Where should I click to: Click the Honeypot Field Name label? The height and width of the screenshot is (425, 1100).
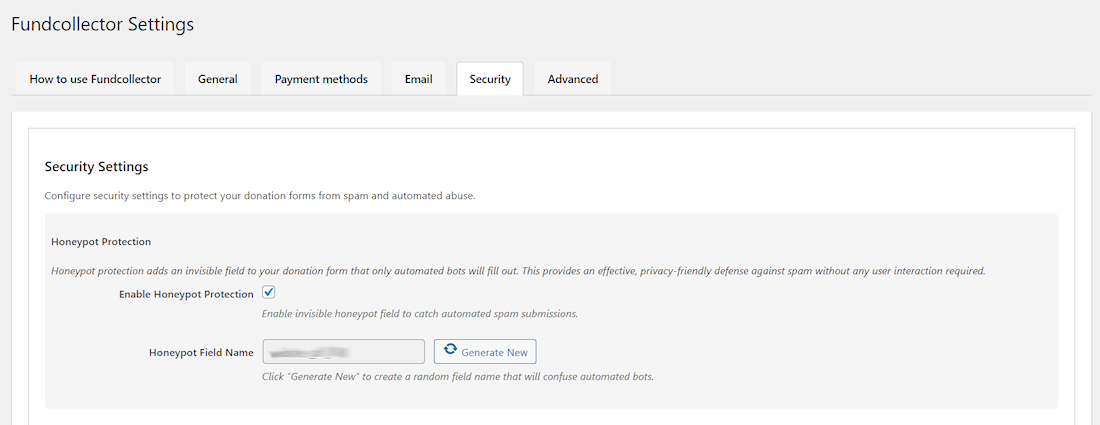[x=201, y=353]
